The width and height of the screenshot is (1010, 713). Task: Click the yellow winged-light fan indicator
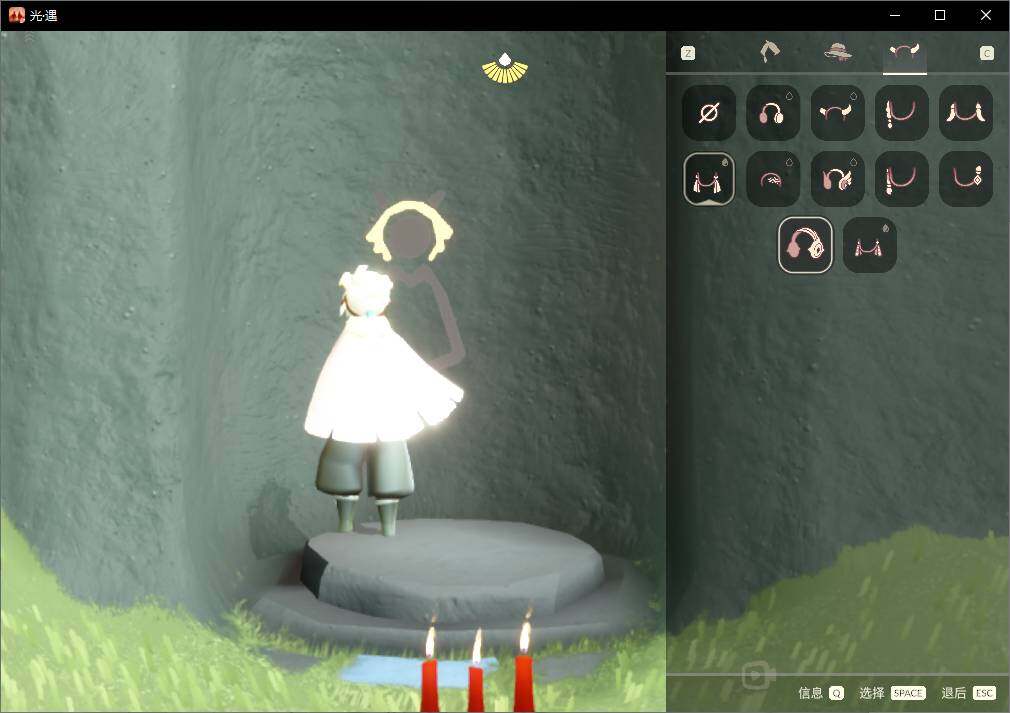coord(505,68)
